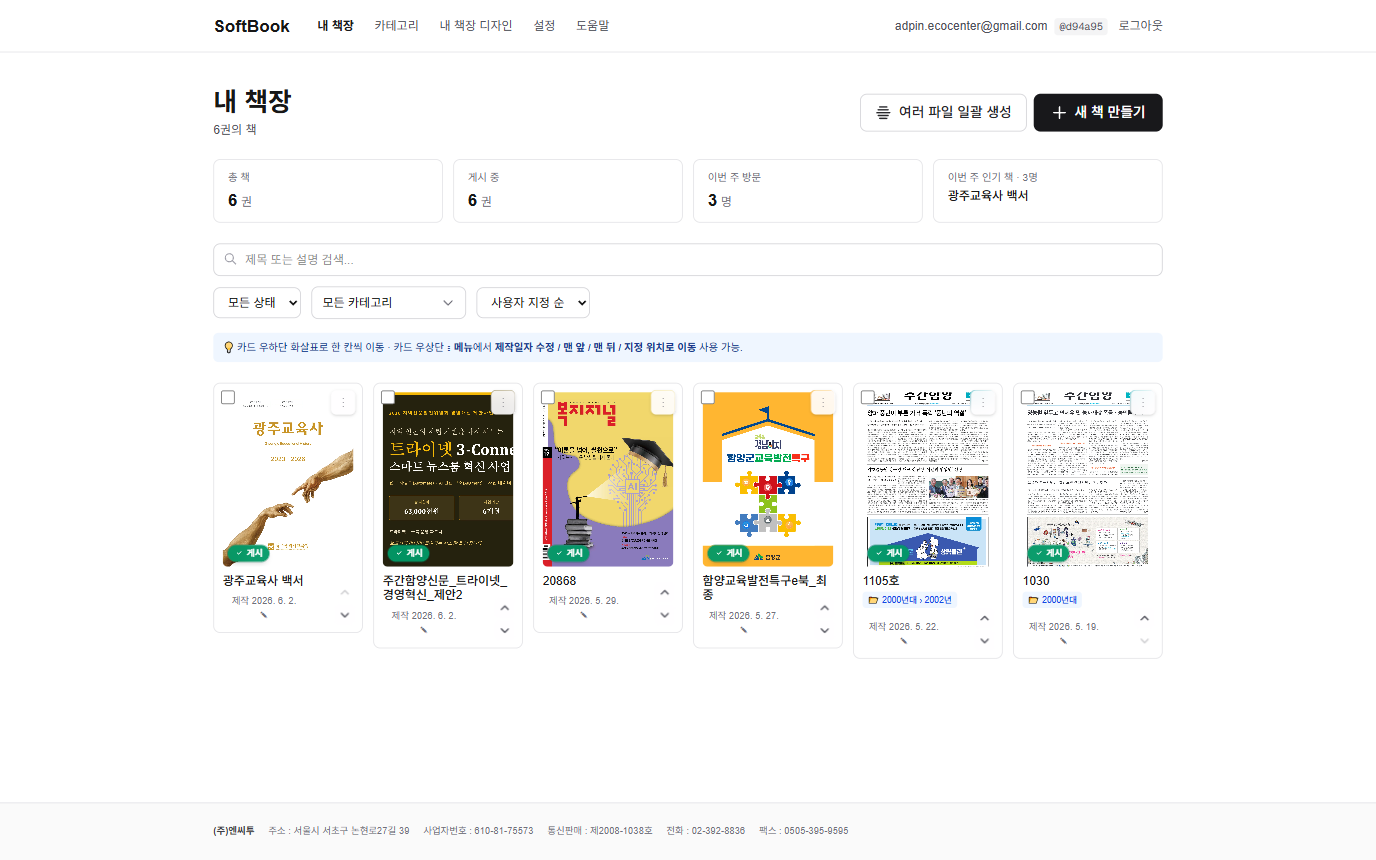Tick the checkbox on 1105호 card

[868, 397]
